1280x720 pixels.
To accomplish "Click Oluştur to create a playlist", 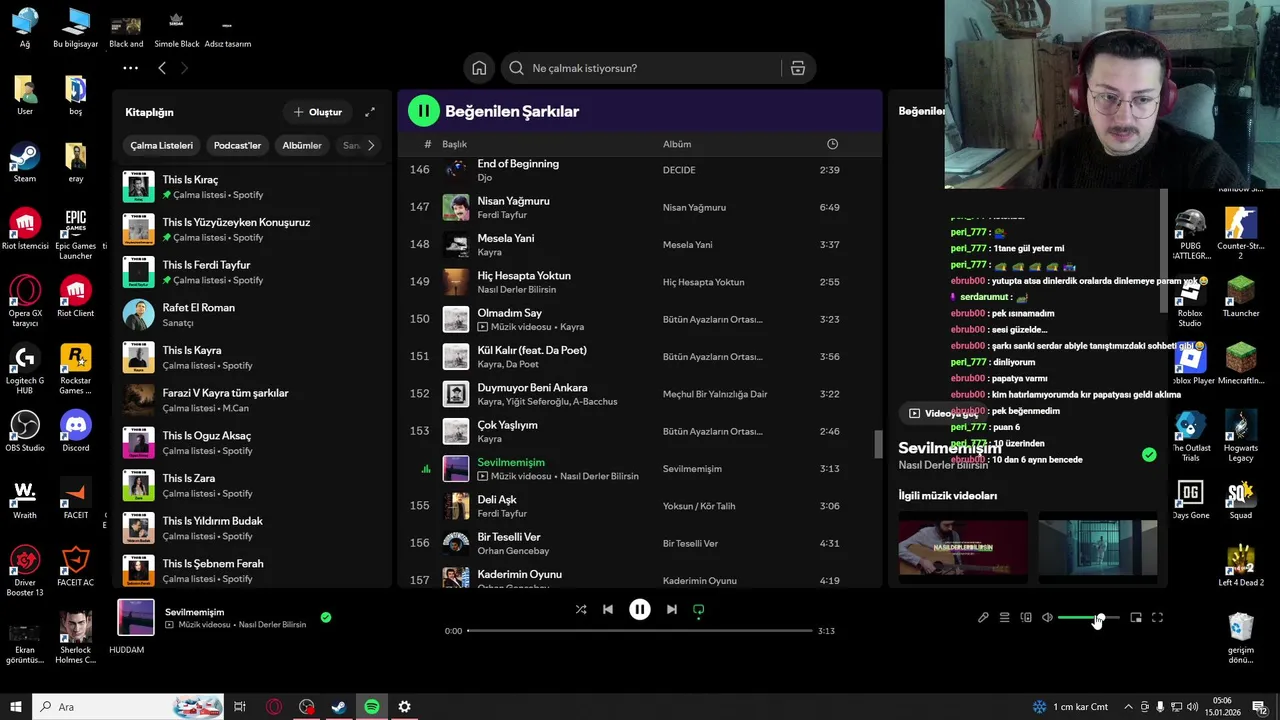I will click(x=318, y=112).
